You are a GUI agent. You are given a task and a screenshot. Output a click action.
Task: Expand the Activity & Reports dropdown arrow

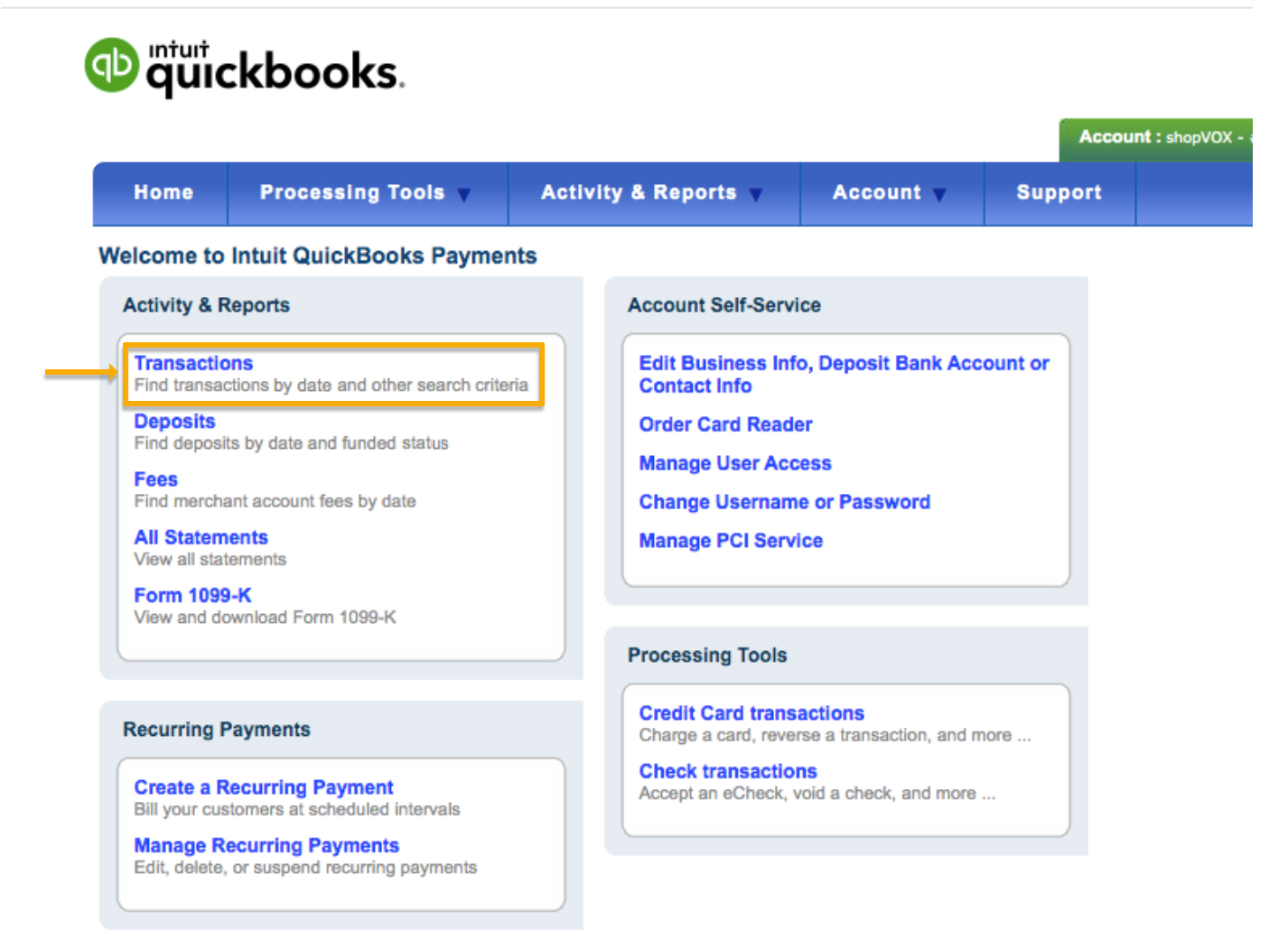(756, 194)
